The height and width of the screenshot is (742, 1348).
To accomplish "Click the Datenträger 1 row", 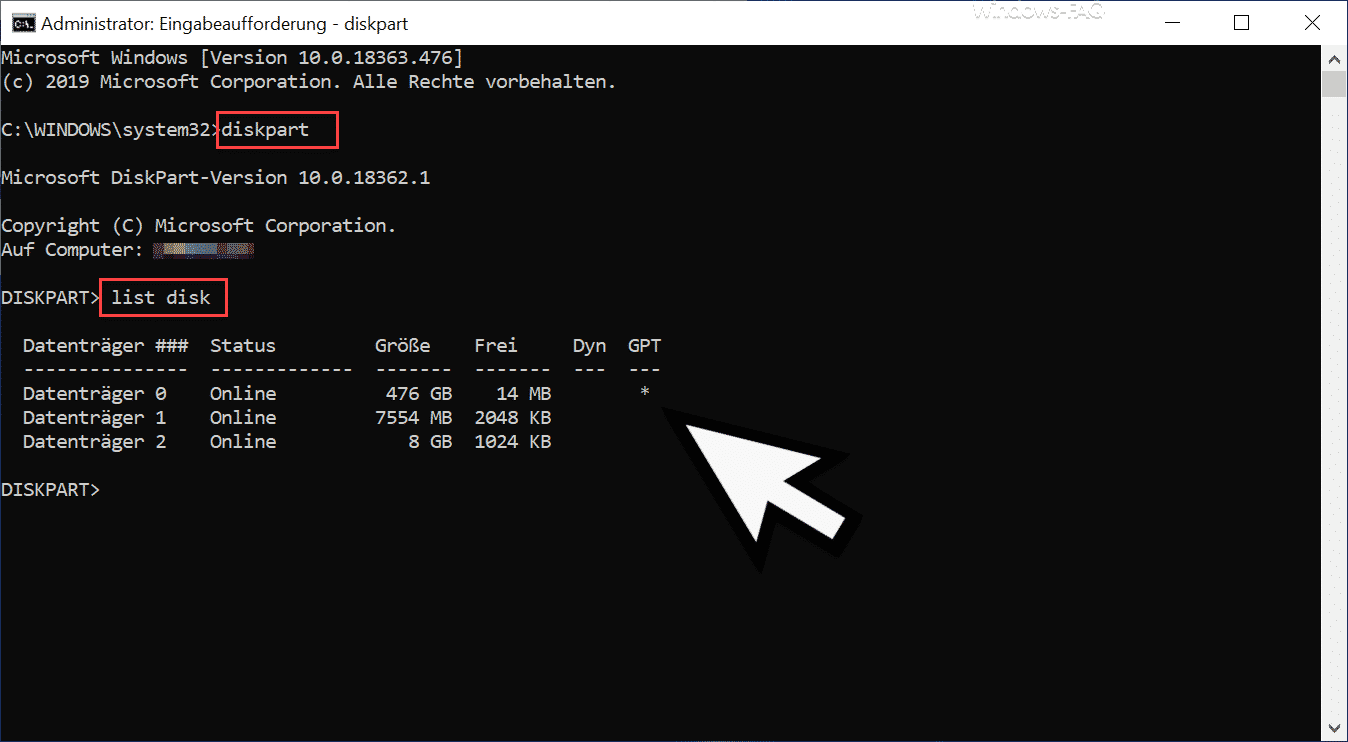I will (x=287, y=417).
